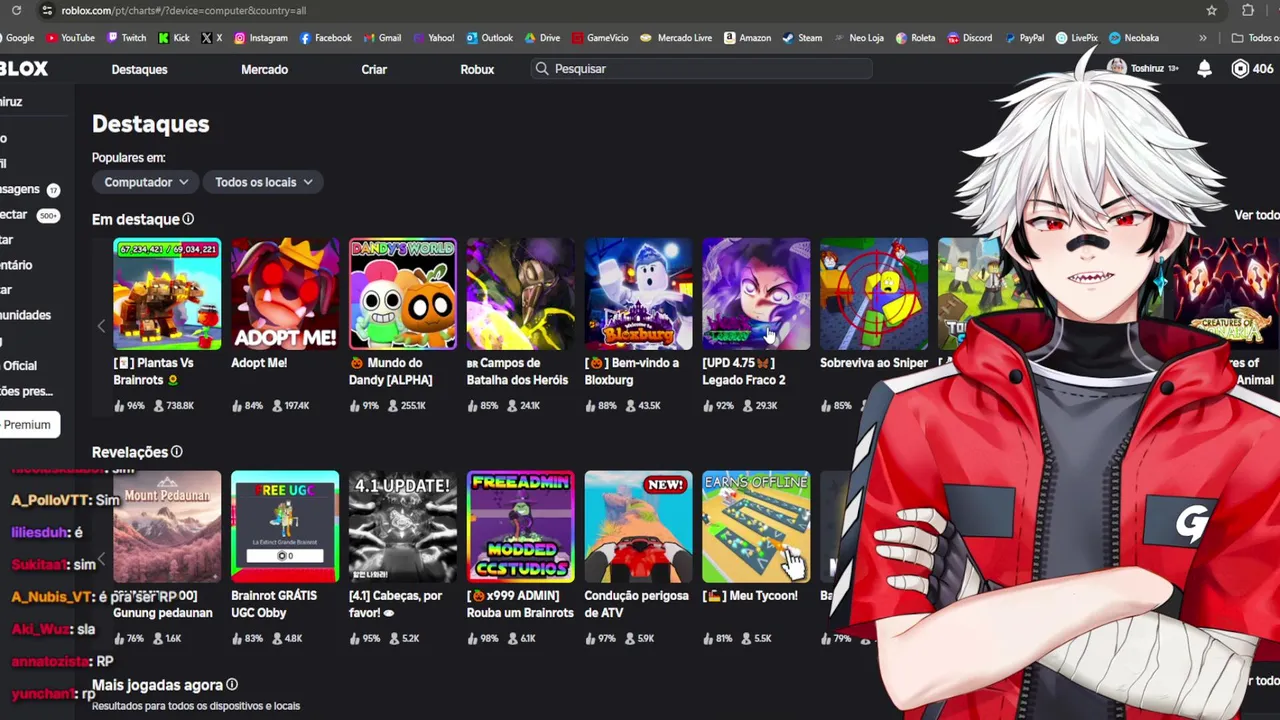Open the Toshiruz profile link
This screenshot has height=720, width=1280.
pos(1142,69)
